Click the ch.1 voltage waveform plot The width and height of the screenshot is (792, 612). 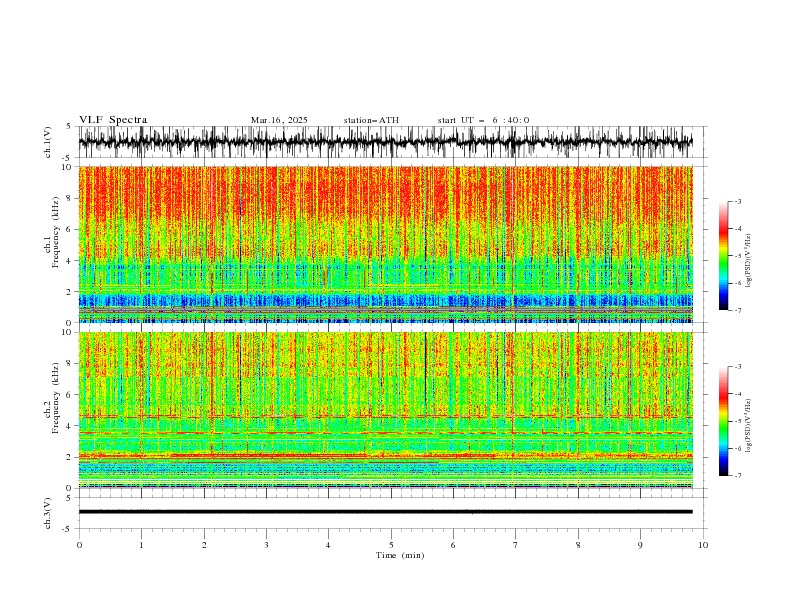point(385,142)
